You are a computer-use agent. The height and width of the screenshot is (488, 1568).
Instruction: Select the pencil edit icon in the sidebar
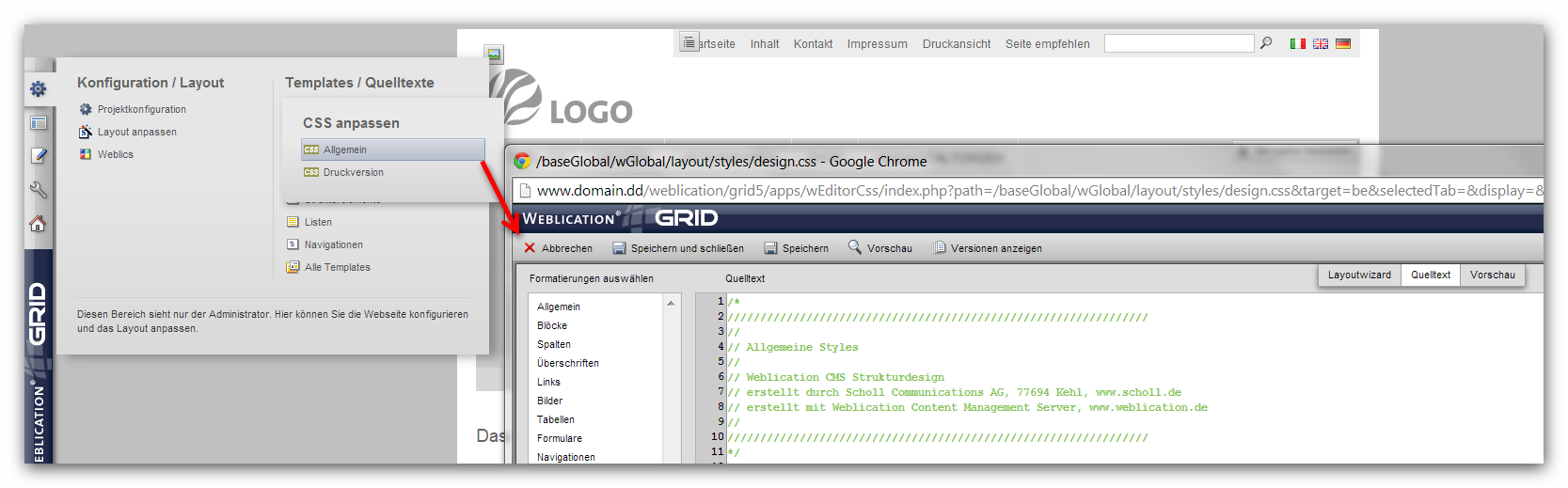point(39,156)
